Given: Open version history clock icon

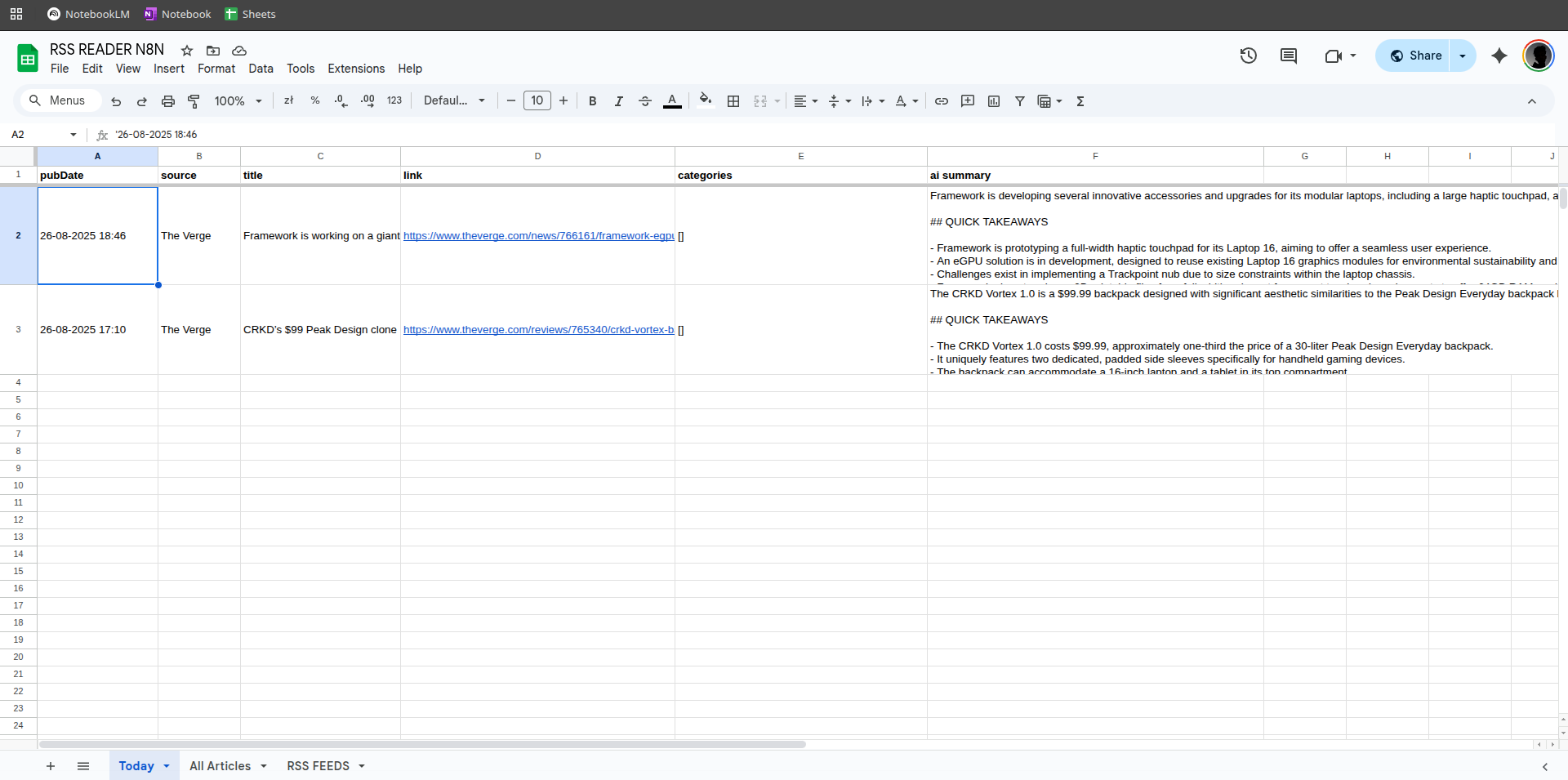Looking at the screenshot, I should (1248, 56).
